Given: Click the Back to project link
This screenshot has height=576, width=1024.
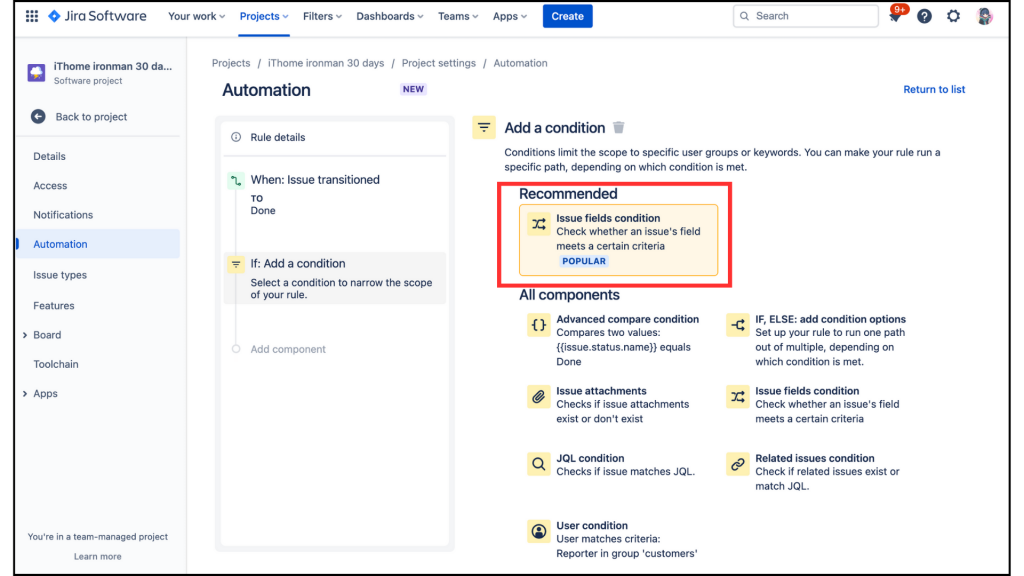Looking at the screenshot, I should point(91,117).
